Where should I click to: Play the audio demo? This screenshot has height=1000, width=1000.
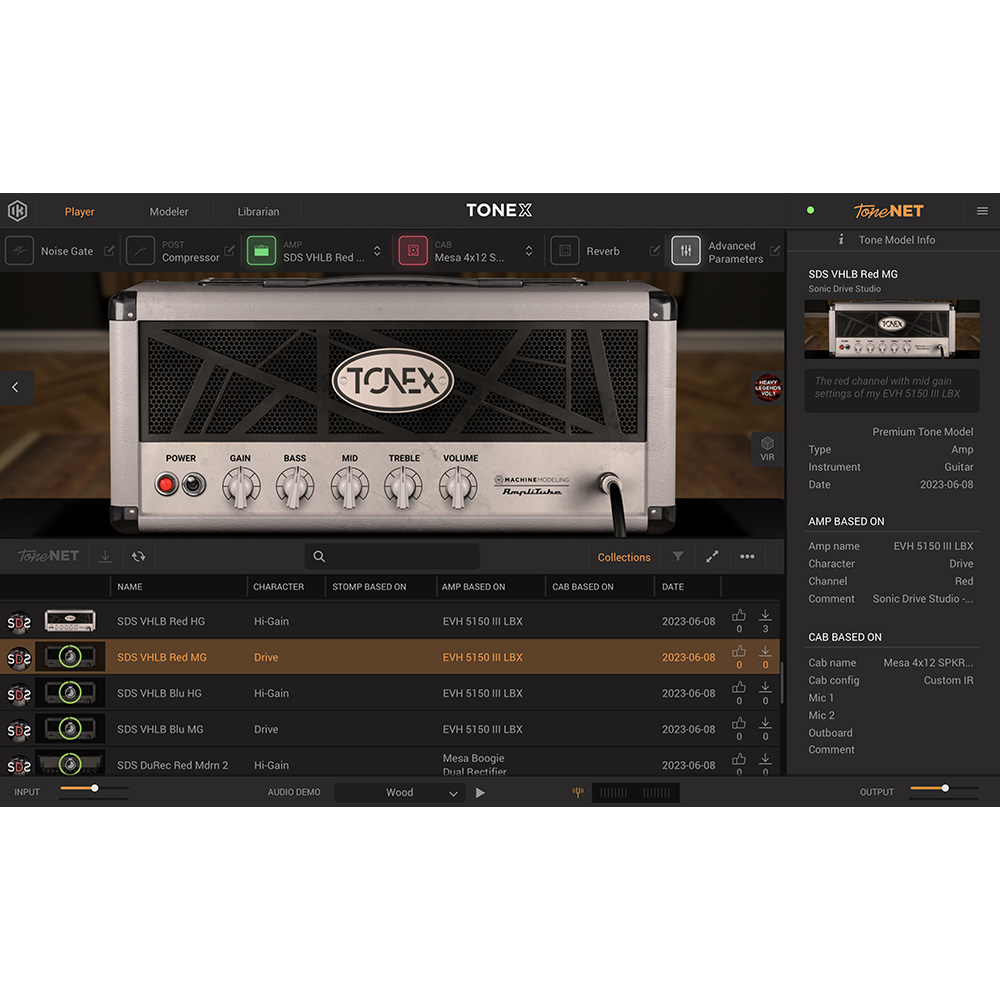480,793
